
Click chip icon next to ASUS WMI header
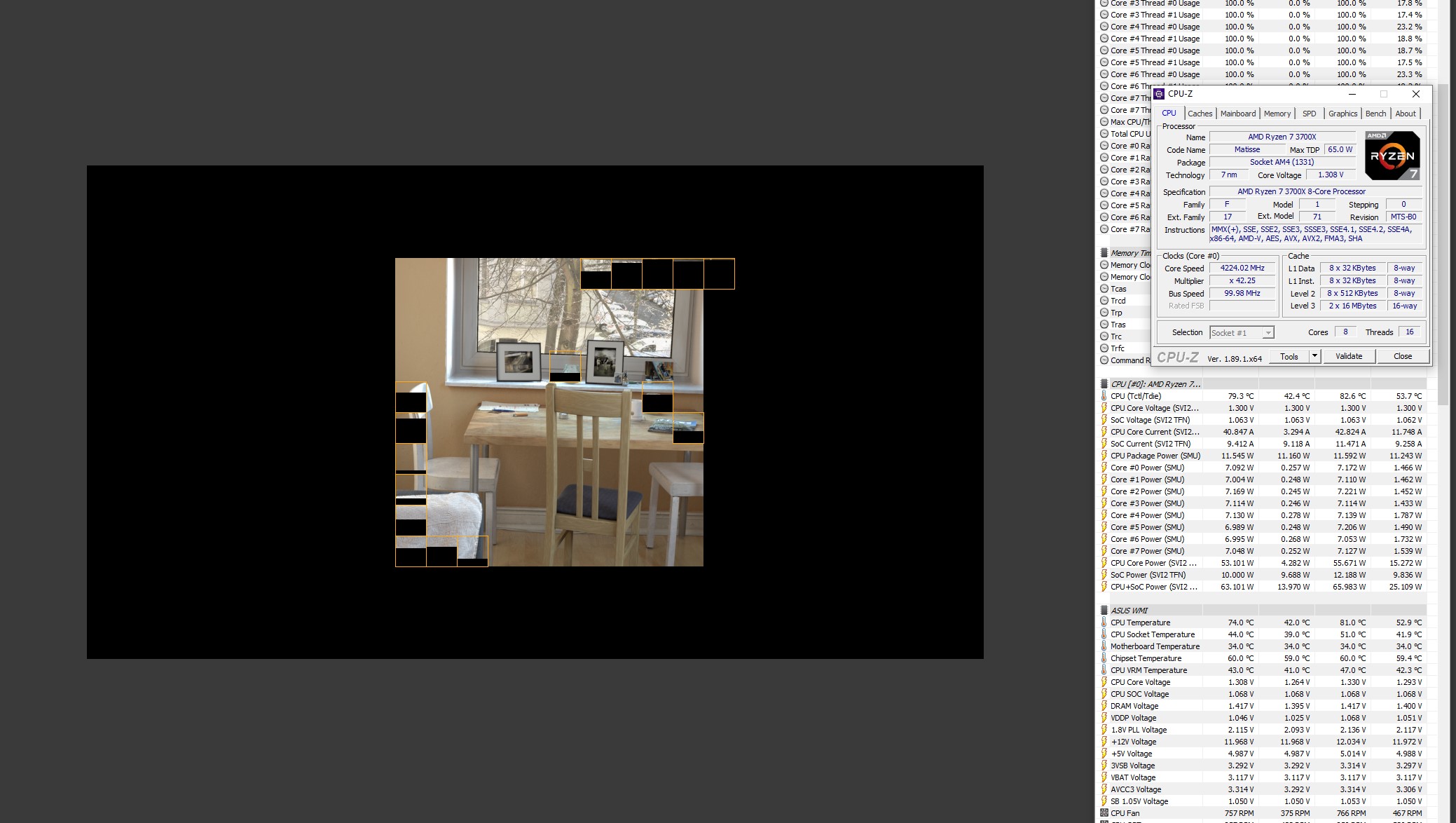pyautogui.click(x=1104, y=611)
